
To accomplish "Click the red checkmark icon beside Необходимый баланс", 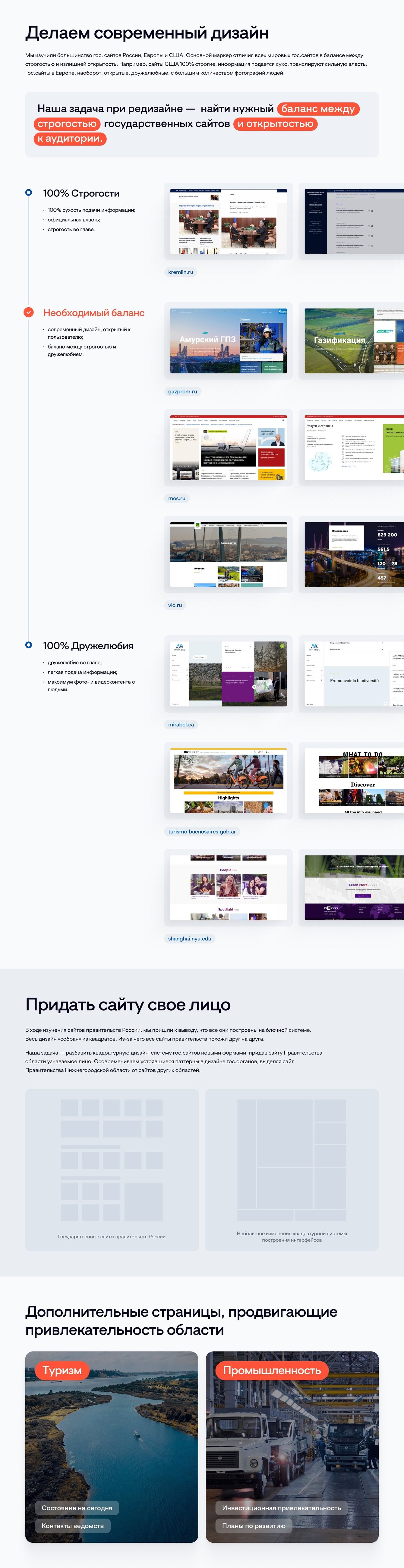I will point(29,312).
